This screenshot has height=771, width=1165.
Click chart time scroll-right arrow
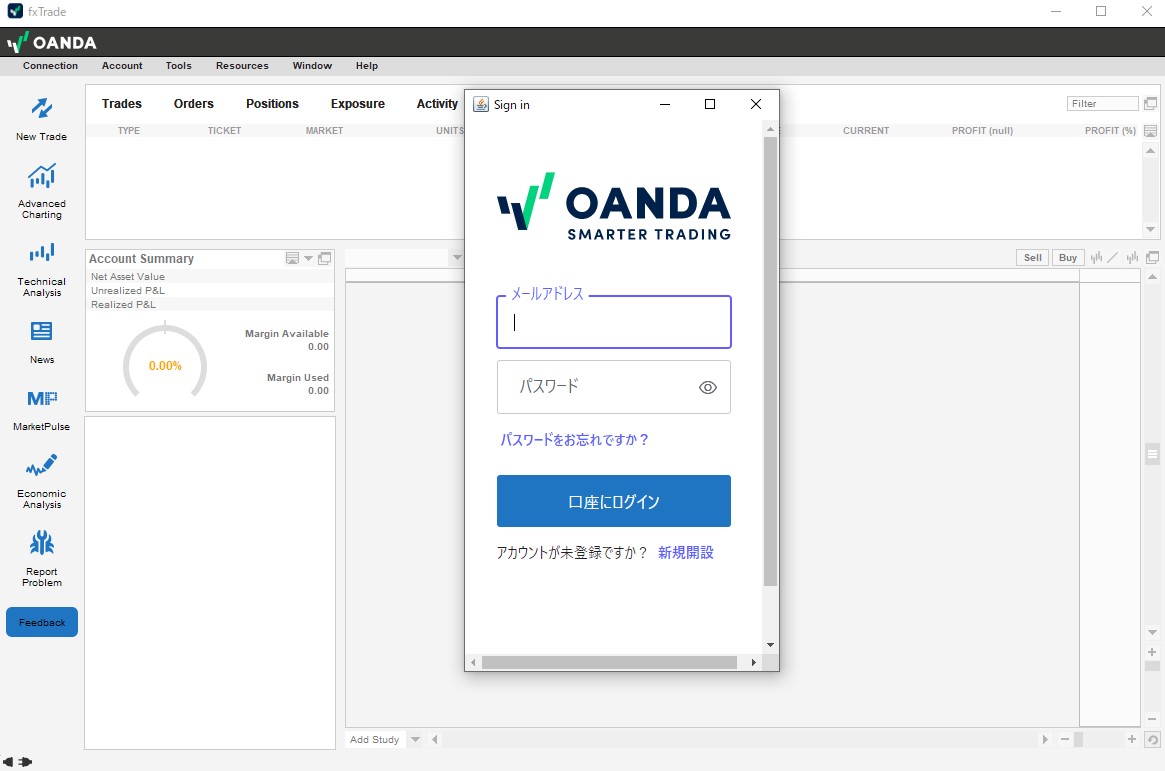(1045, 740)
